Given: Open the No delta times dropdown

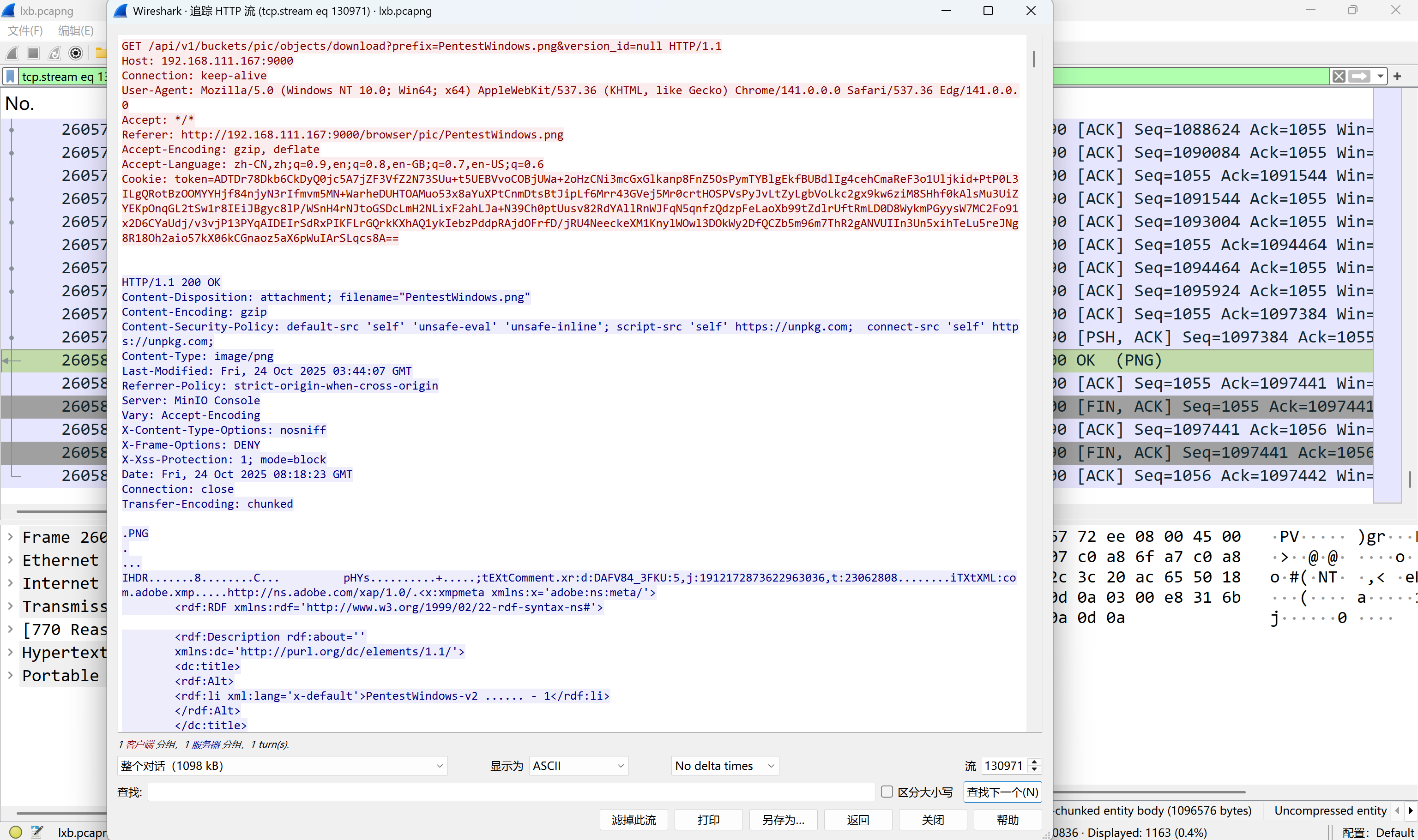Looking at the screenshot, I should point(724,766).
